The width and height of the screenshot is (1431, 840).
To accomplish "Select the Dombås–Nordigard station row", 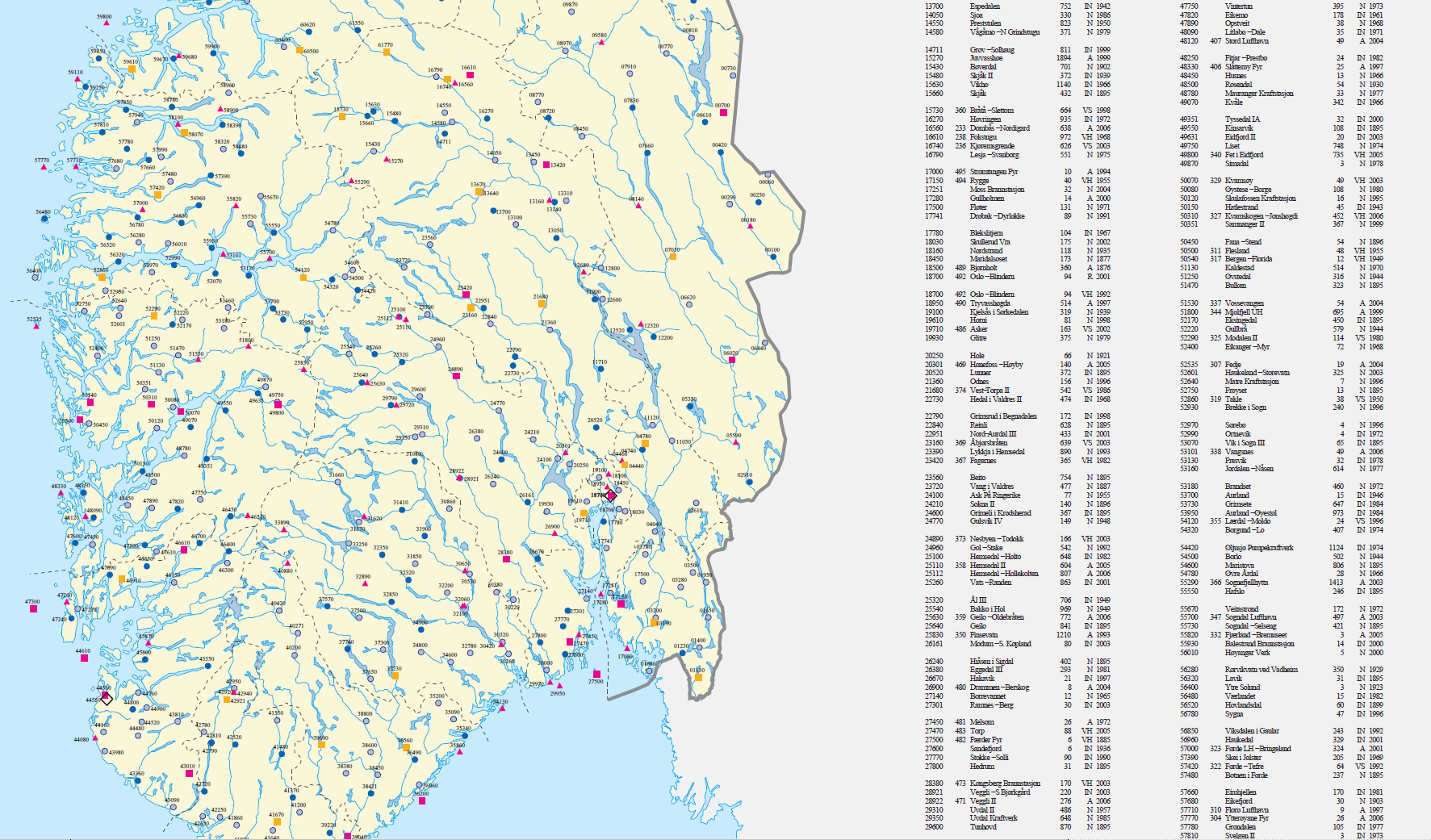I will (x=1018, y=128).
